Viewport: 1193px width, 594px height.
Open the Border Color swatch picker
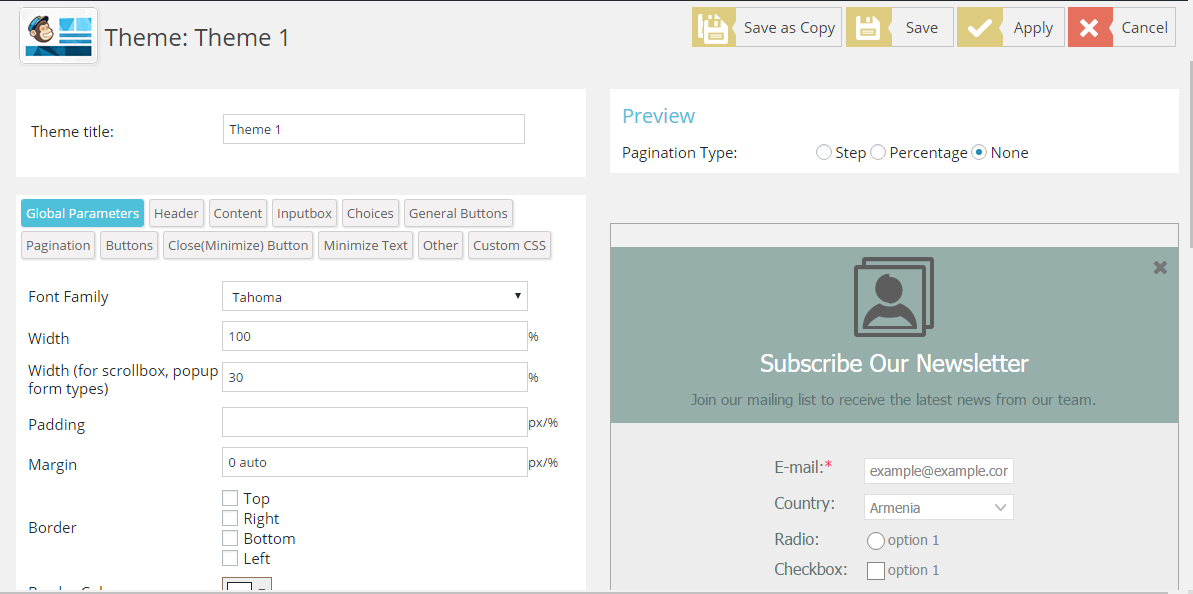point(247,586)
